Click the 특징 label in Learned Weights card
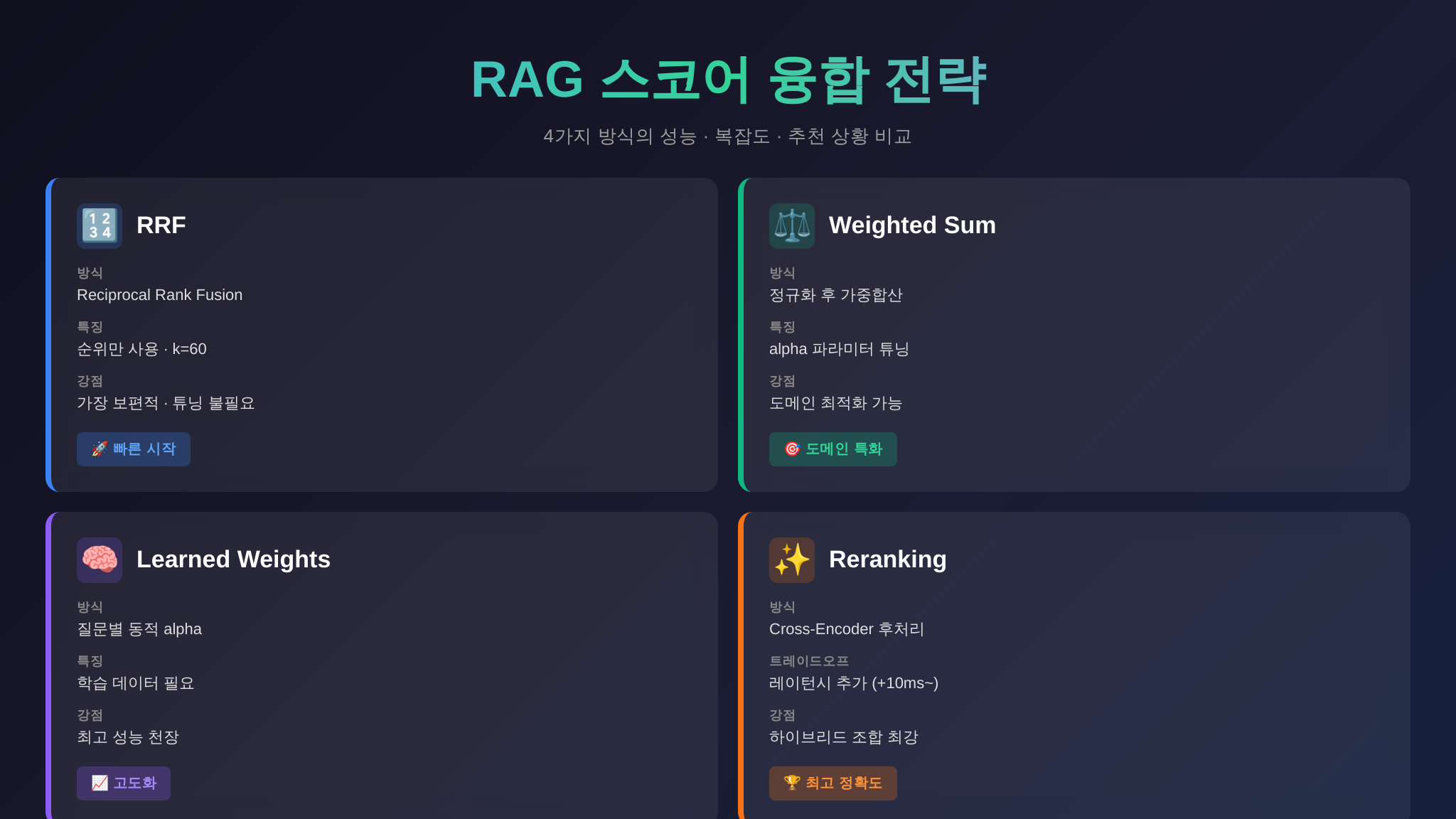Viewport: 1456px width, 819px height. [x=90, y=661]
